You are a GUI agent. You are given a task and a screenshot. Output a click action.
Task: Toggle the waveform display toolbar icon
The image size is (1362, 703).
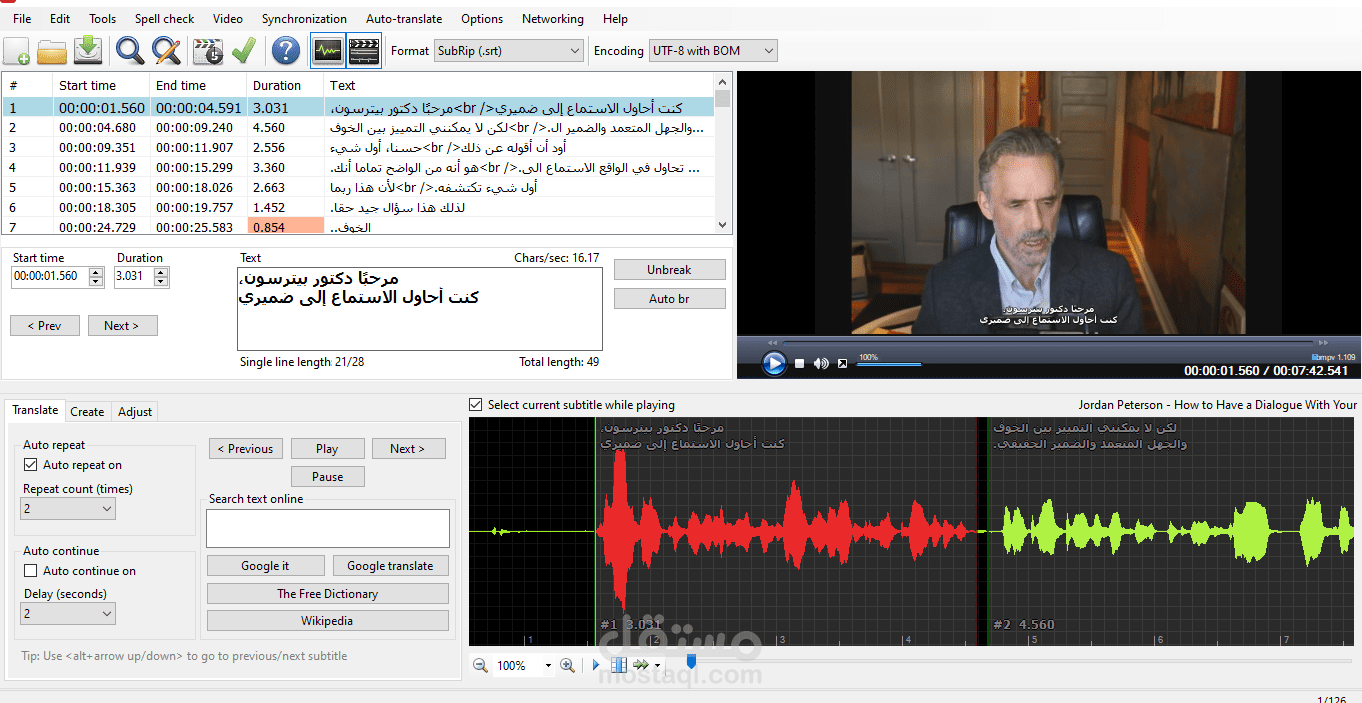pyautogui.click(x=328, y=50)
